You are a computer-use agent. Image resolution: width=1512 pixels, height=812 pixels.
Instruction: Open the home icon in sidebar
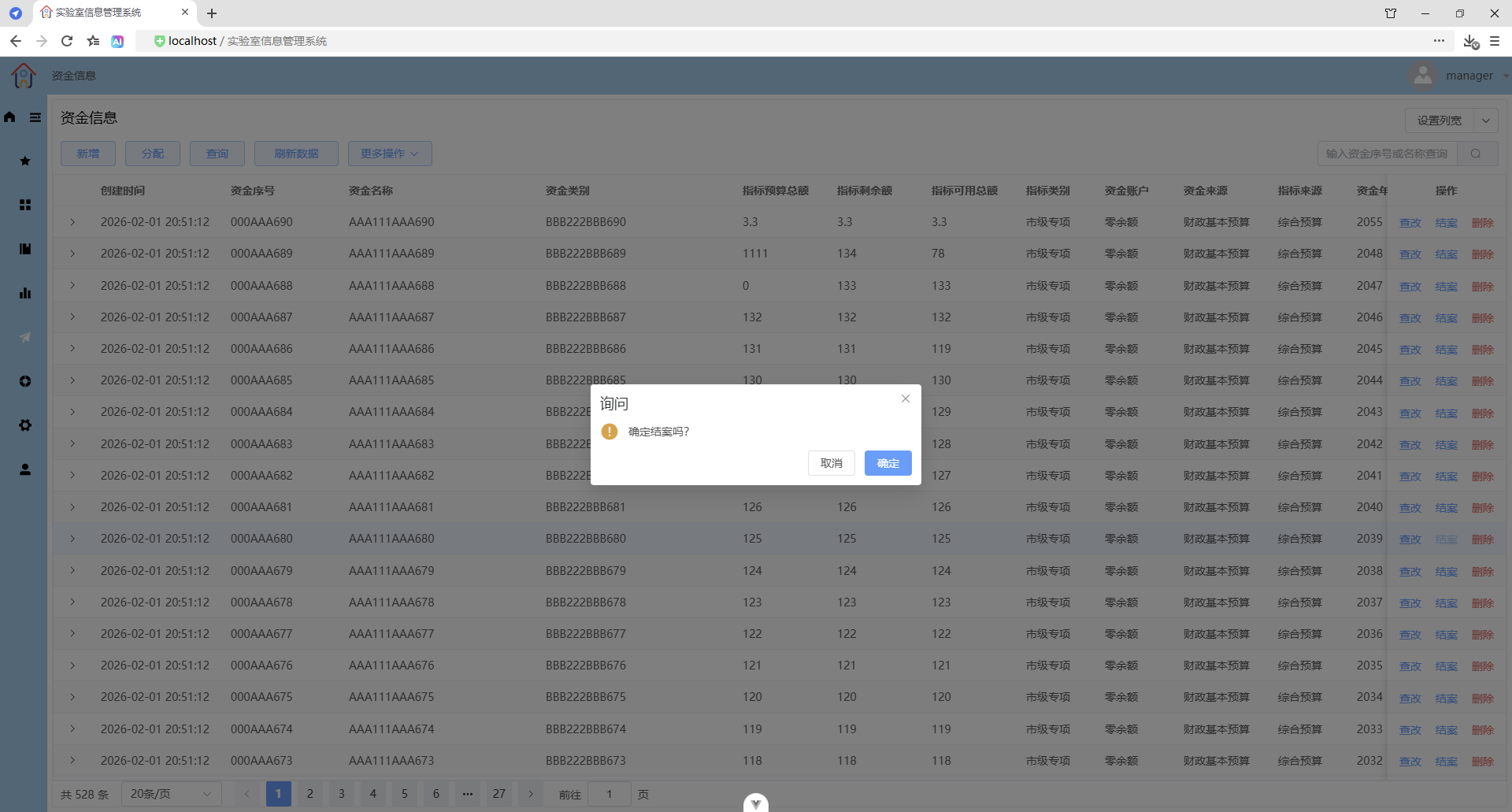(x=9, y=117)
